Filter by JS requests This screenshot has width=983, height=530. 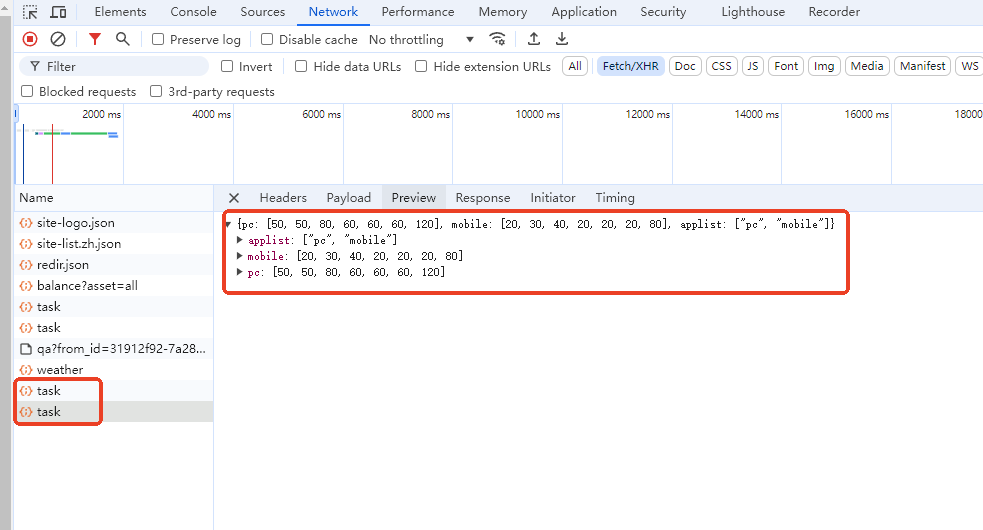[x=753, y=66]
